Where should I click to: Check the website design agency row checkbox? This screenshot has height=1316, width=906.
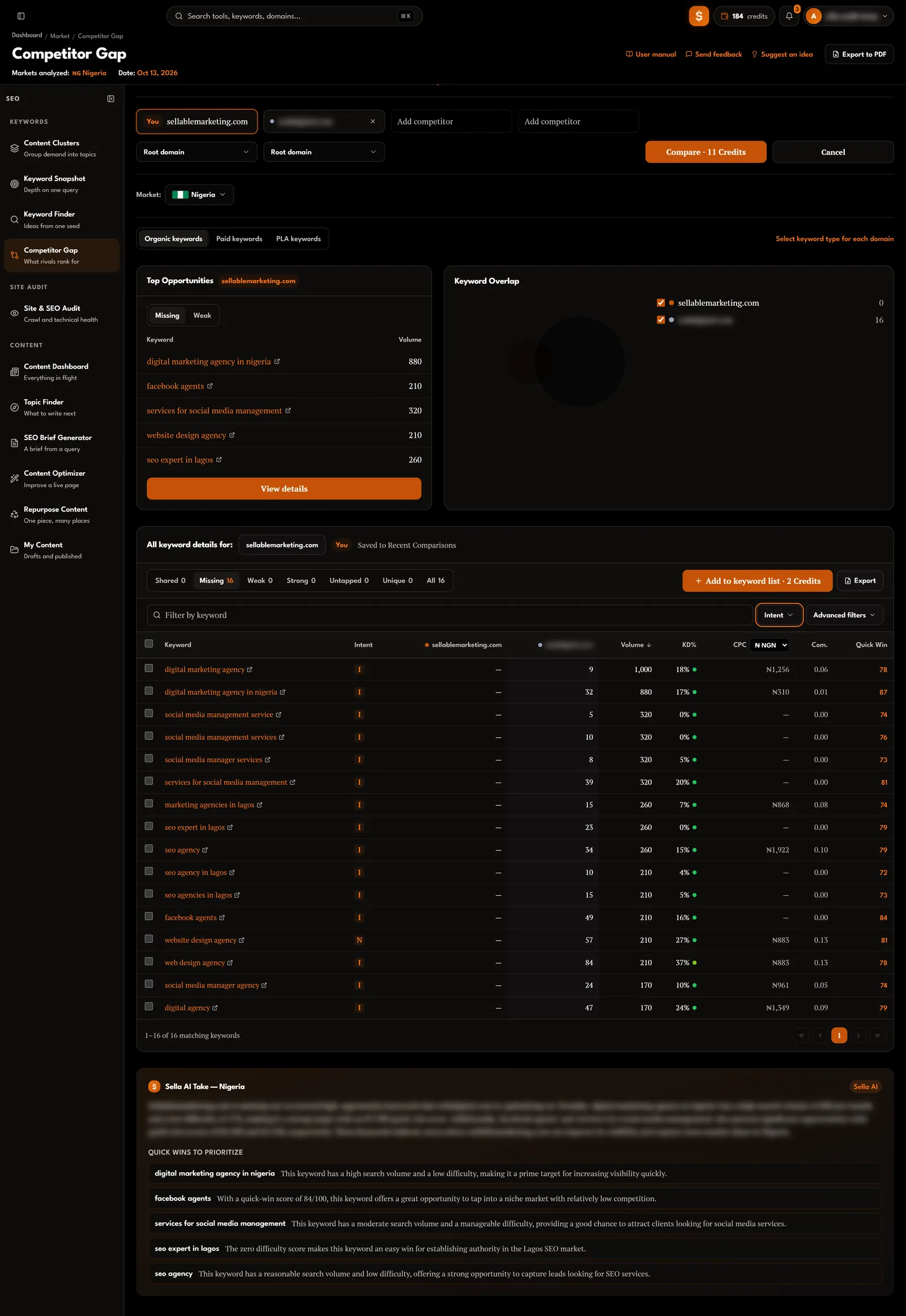click(x=149, y=938)
